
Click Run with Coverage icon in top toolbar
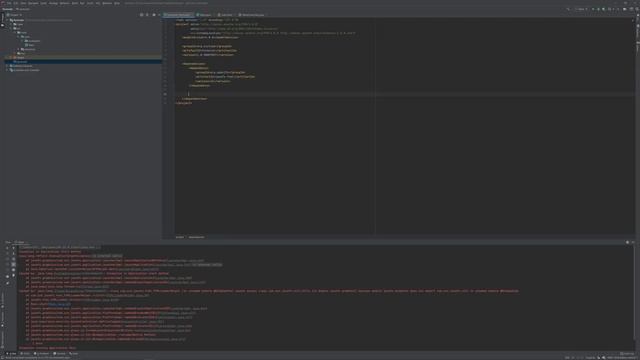(x=603, y=9)
